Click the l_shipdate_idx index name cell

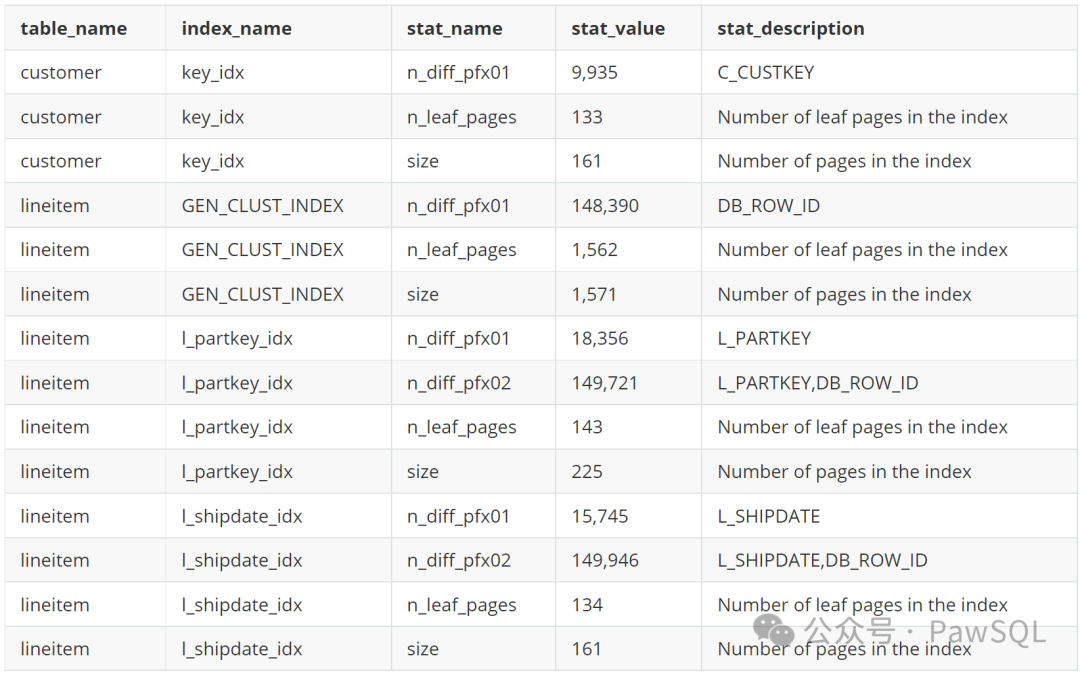238,516
